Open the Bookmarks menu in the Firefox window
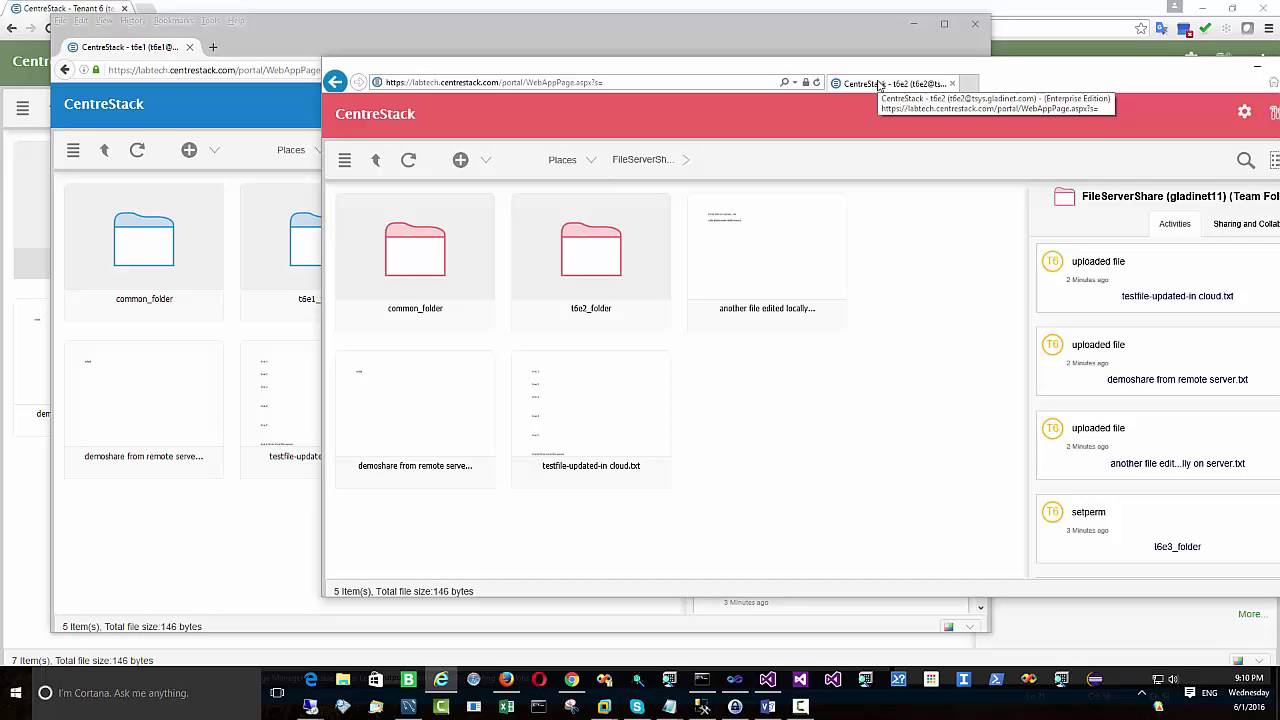Viewport: 1280px width, 720px height. tap(173, 20)
